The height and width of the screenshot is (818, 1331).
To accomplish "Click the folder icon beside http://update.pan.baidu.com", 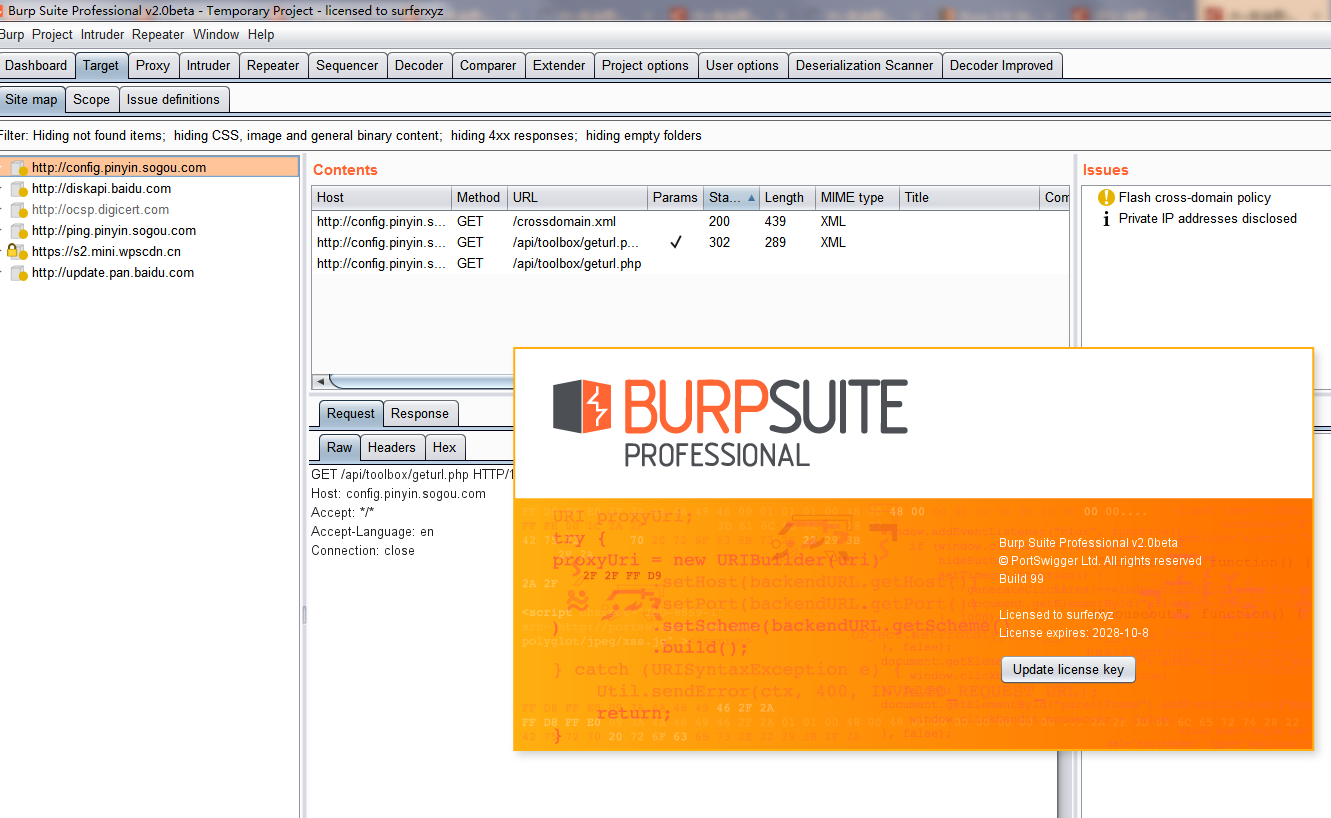I will pyautogui.click(x=17, y=272).
